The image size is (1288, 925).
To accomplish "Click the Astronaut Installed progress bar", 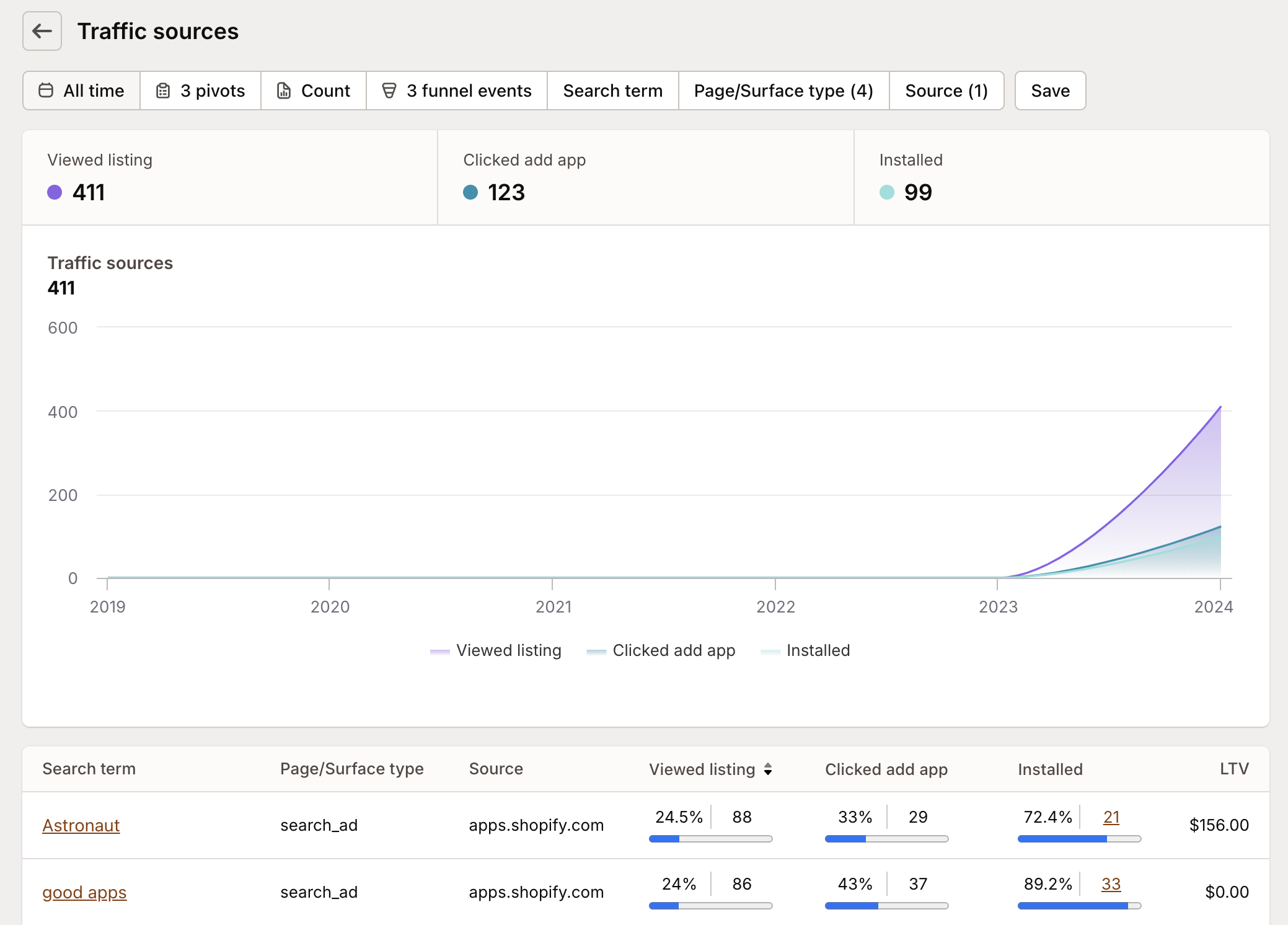I will (1078, 839).
